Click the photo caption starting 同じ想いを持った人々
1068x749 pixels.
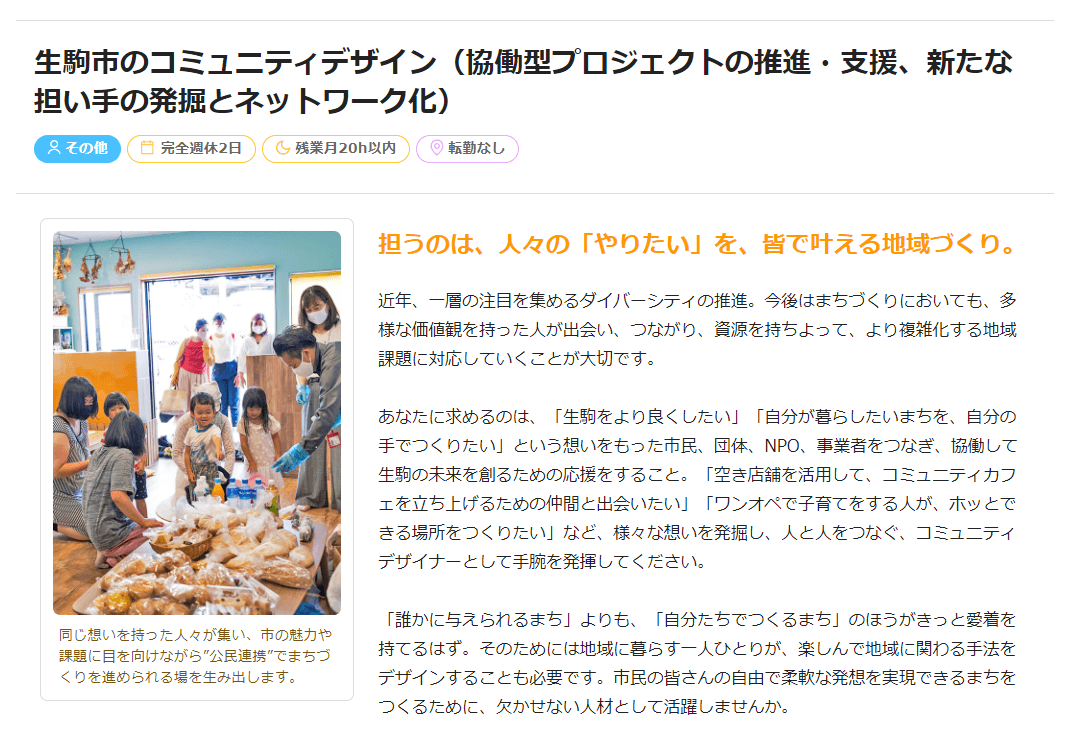[x=195, y=656]
